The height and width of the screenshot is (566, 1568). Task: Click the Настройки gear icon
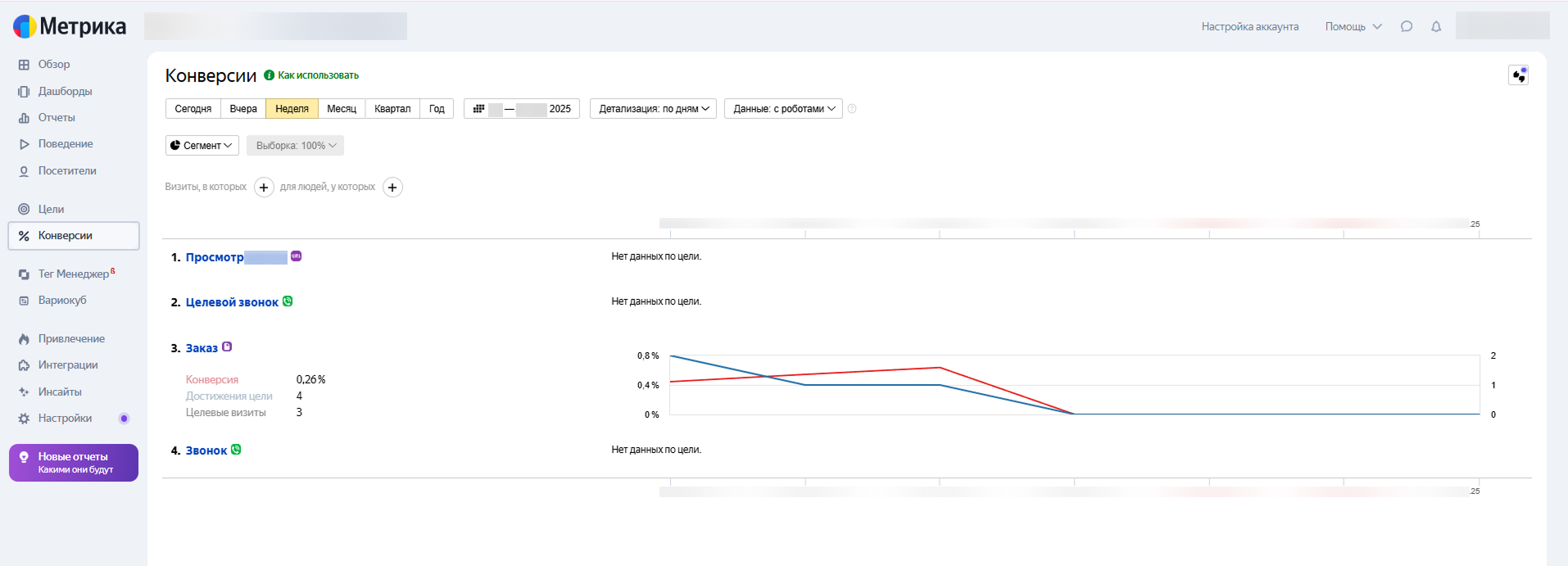tap(24, 419)
